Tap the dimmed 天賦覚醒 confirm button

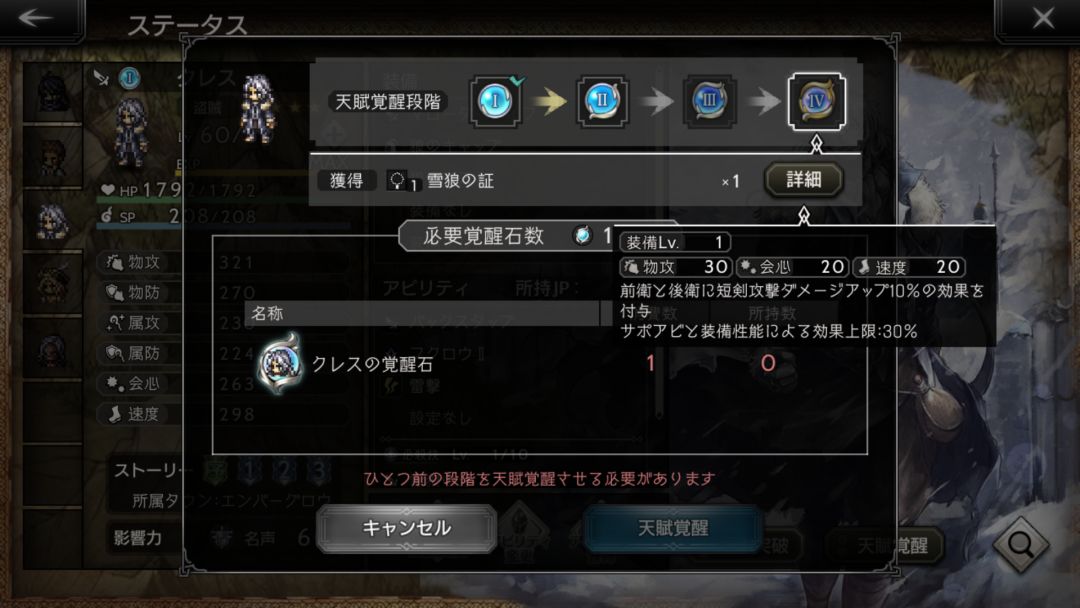672,528
